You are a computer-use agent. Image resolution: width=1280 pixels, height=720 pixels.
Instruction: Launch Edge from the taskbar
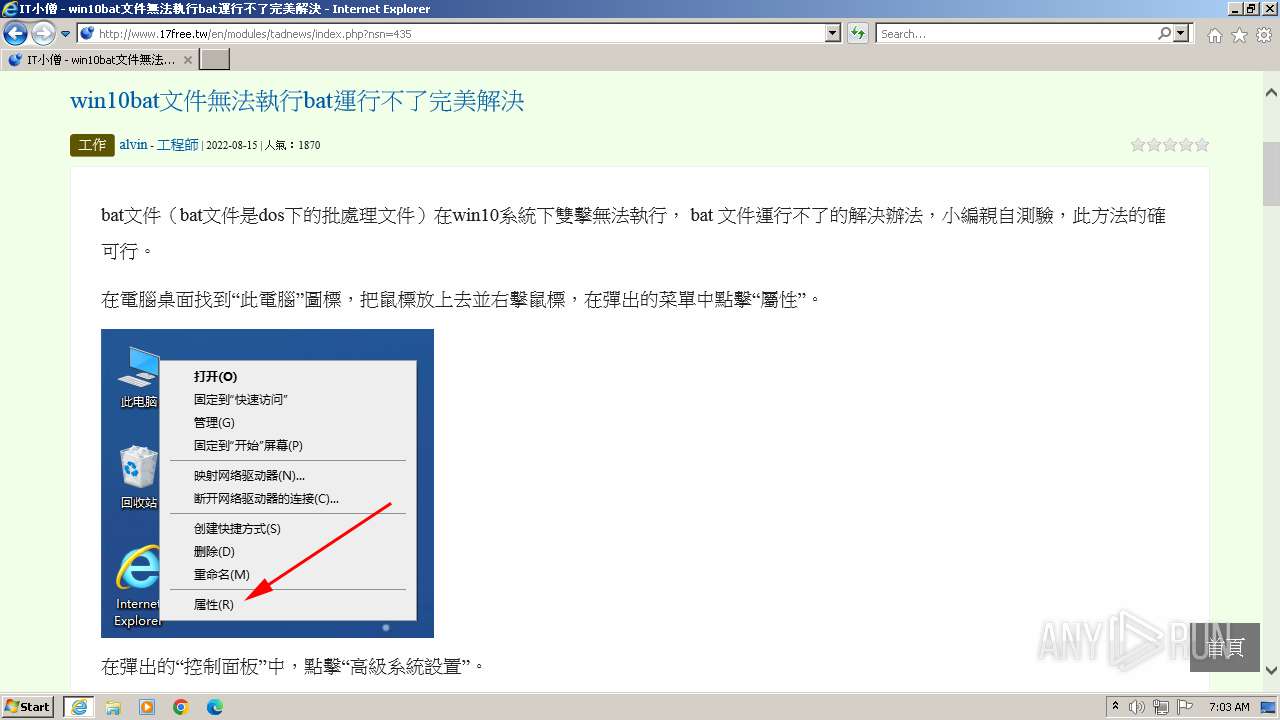coord(215,707)
